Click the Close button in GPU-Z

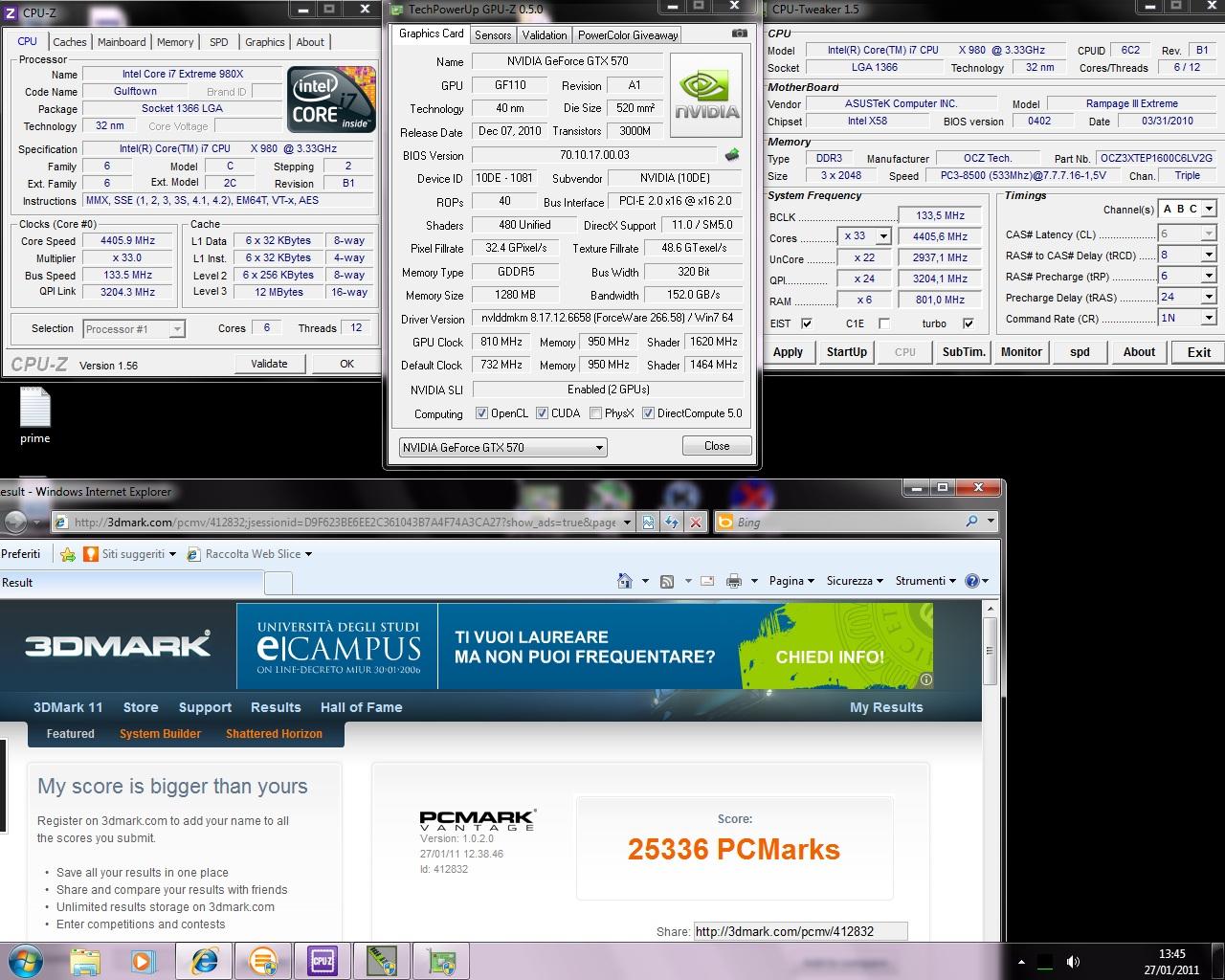coord(717,446)
